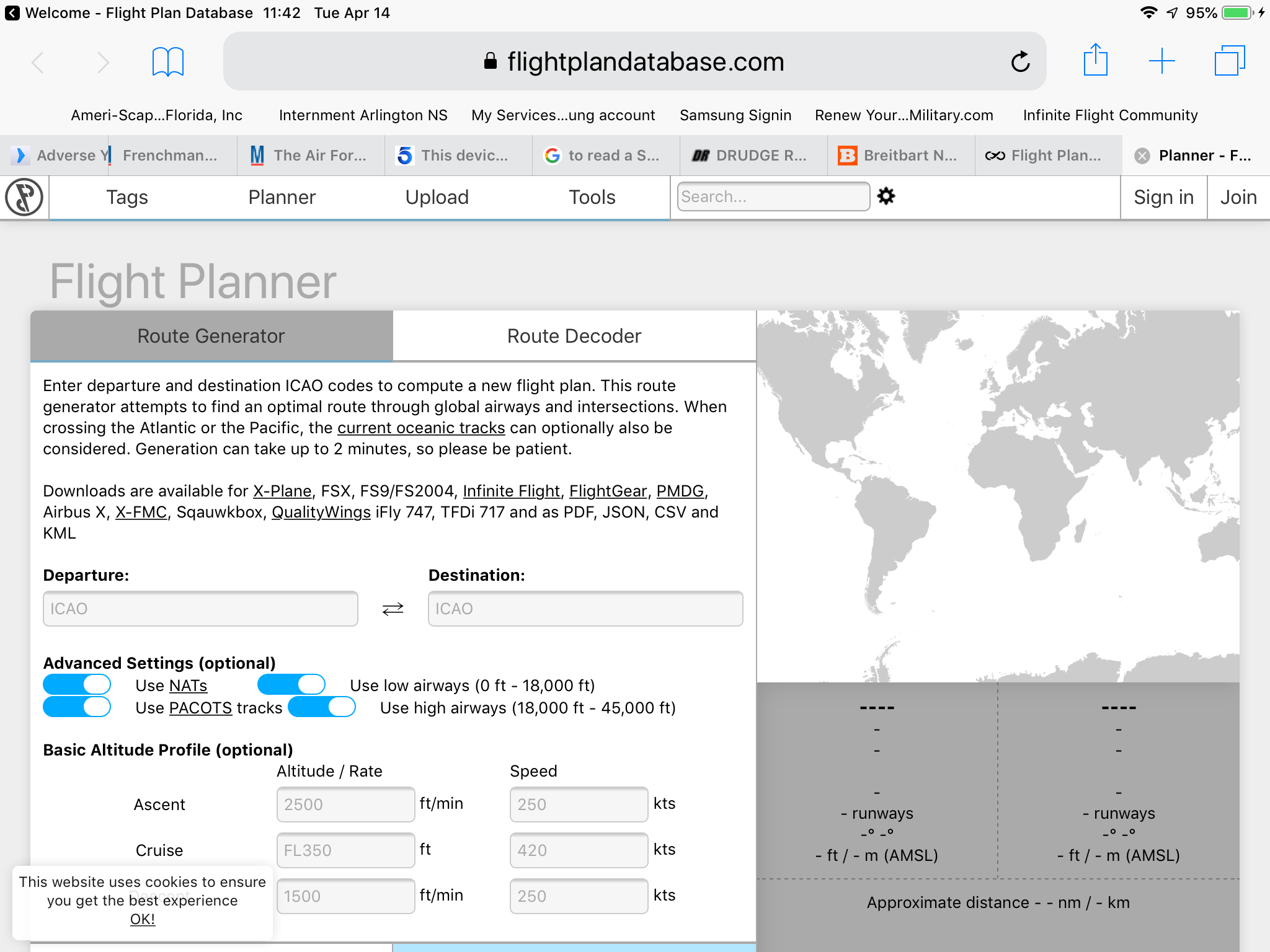Click the Flight Plan Database logo icon
This screenshot has width=1270, height=952.
pos(24,197)
